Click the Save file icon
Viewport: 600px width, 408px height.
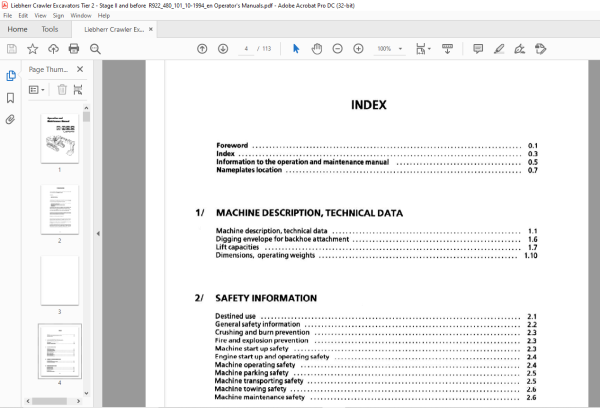click(x=12, y=49)
